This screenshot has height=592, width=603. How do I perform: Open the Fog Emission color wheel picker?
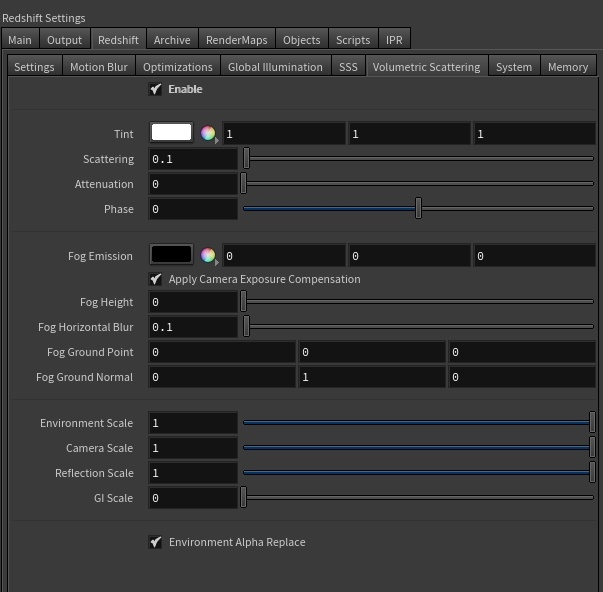209,255
